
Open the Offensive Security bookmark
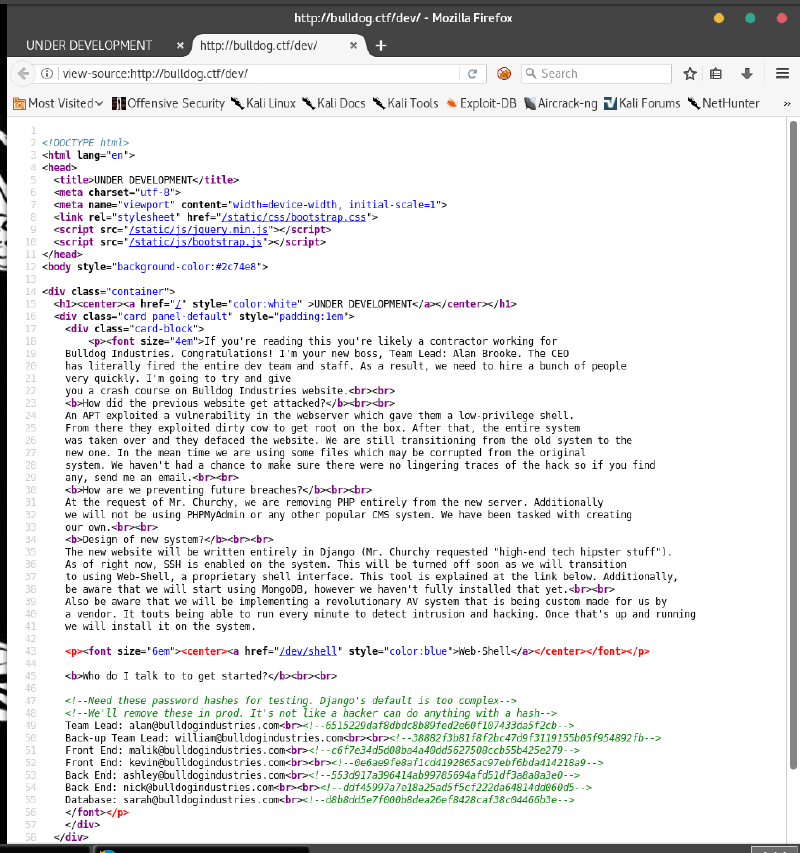(168, 103)
